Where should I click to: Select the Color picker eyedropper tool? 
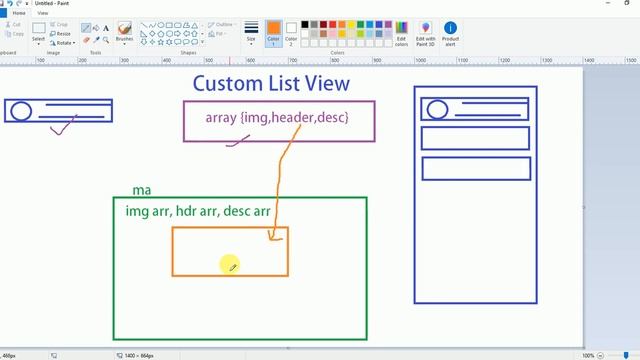tap(96, 40)
